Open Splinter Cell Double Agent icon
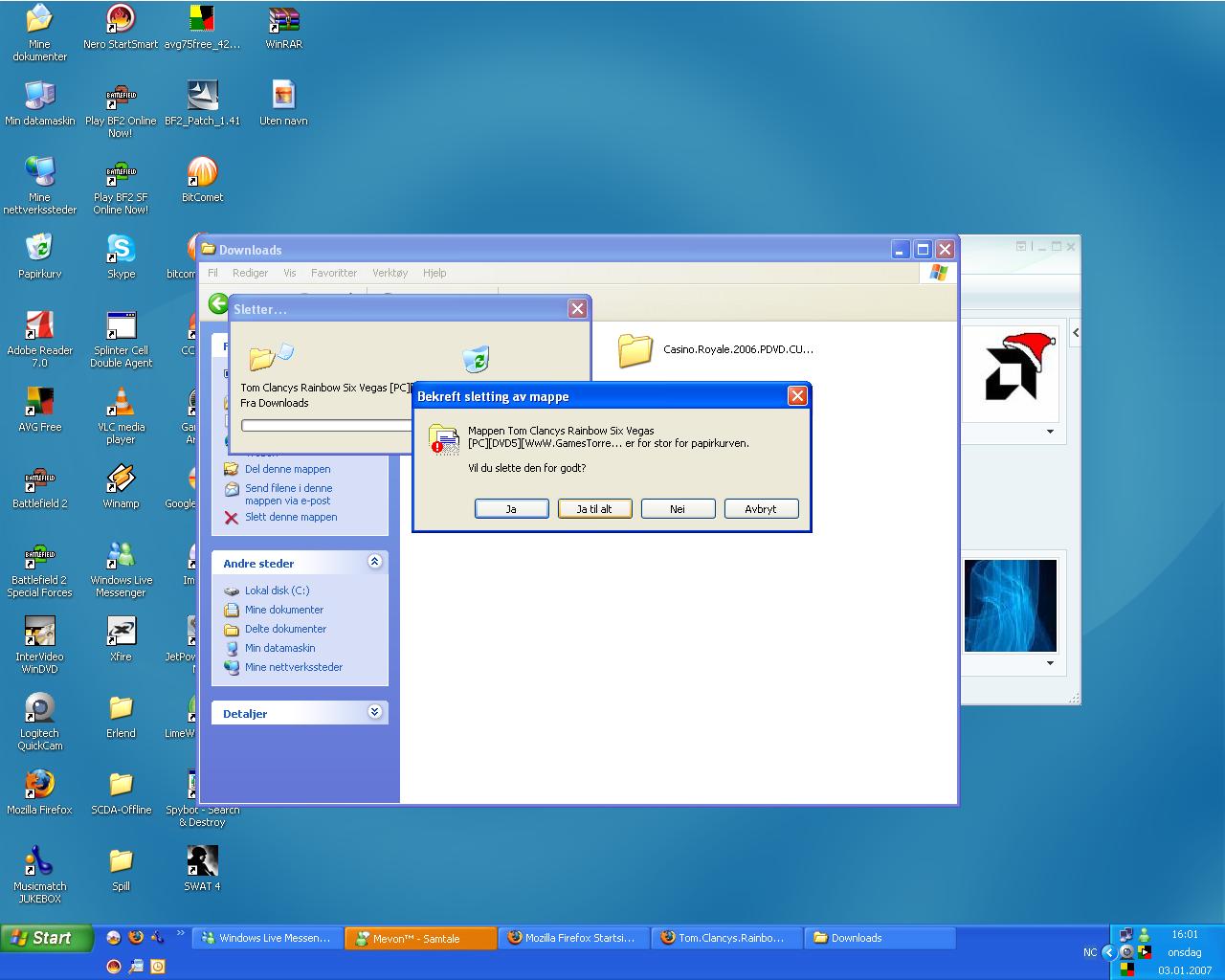 pos(121,340)
